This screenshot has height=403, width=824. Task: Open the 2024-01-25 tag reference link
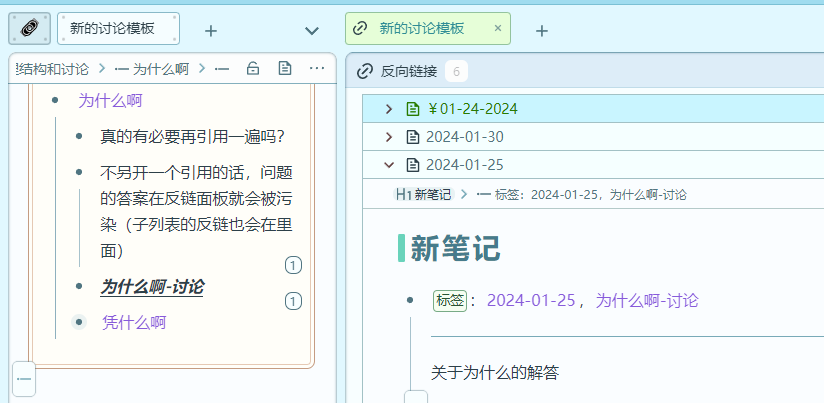coord(531,301)
